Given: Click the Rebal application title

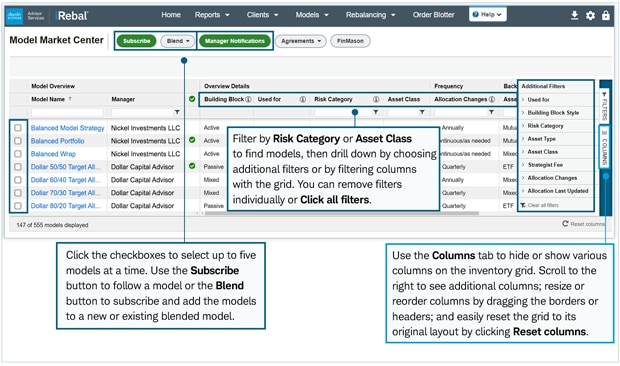Looking at the screenshot, I should click(x=72, y=16).
